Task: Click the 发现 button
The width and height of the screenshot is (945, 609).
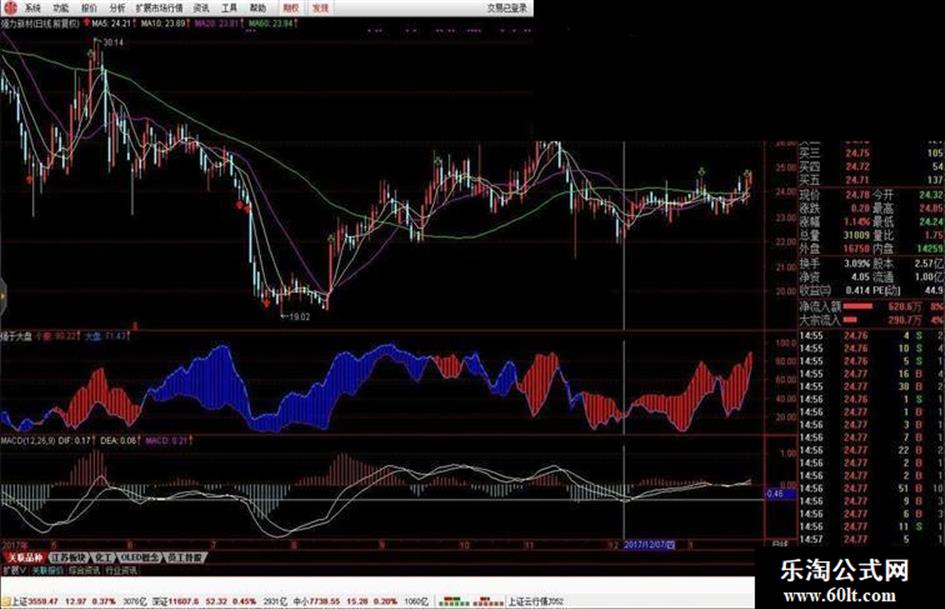Action: pos(321,8)
